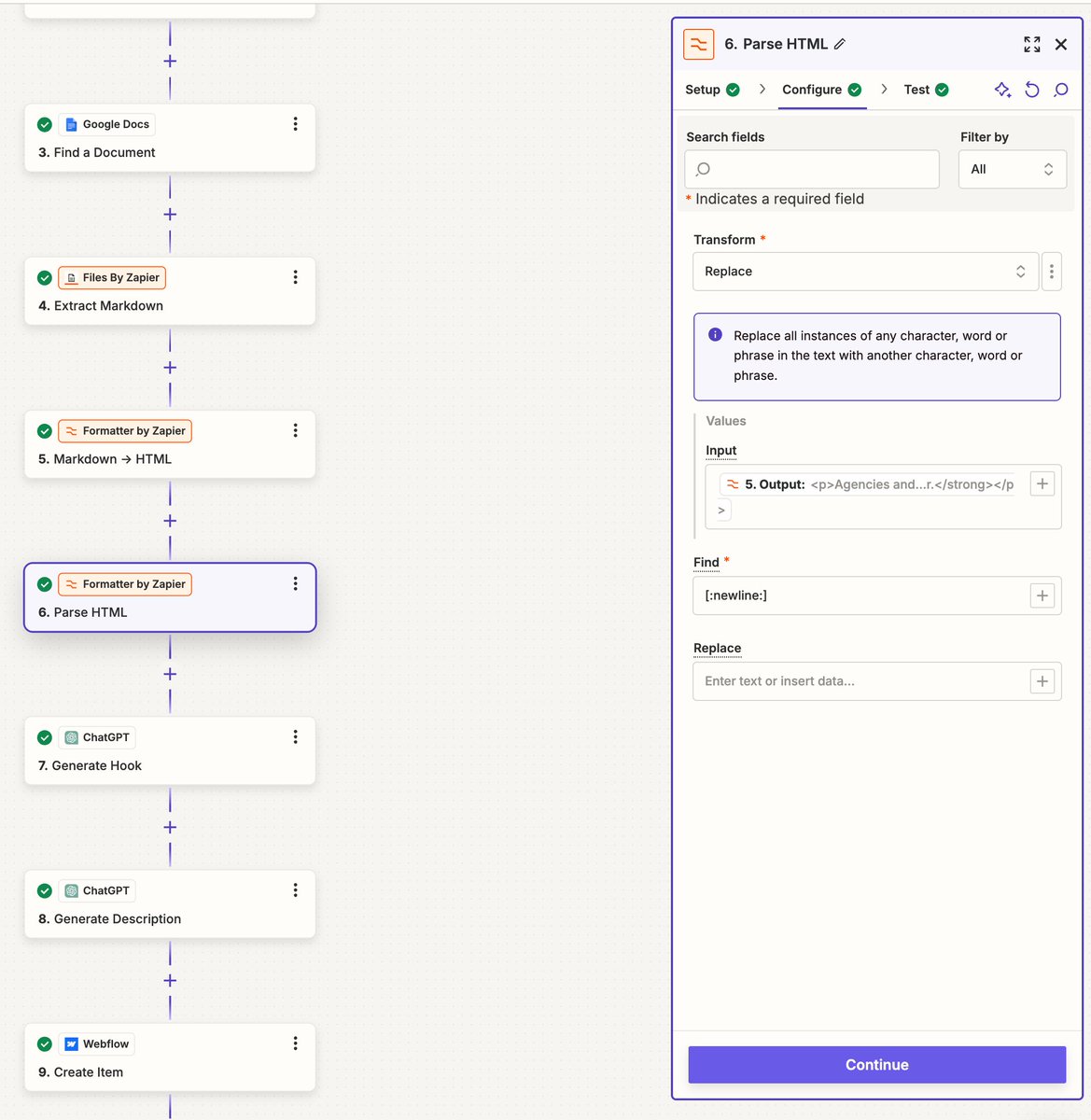This screenshot has height=1120, width=1091.
Task: Open the three-dot menu for Parse HTML step card
Action: [x=295, y=583]
